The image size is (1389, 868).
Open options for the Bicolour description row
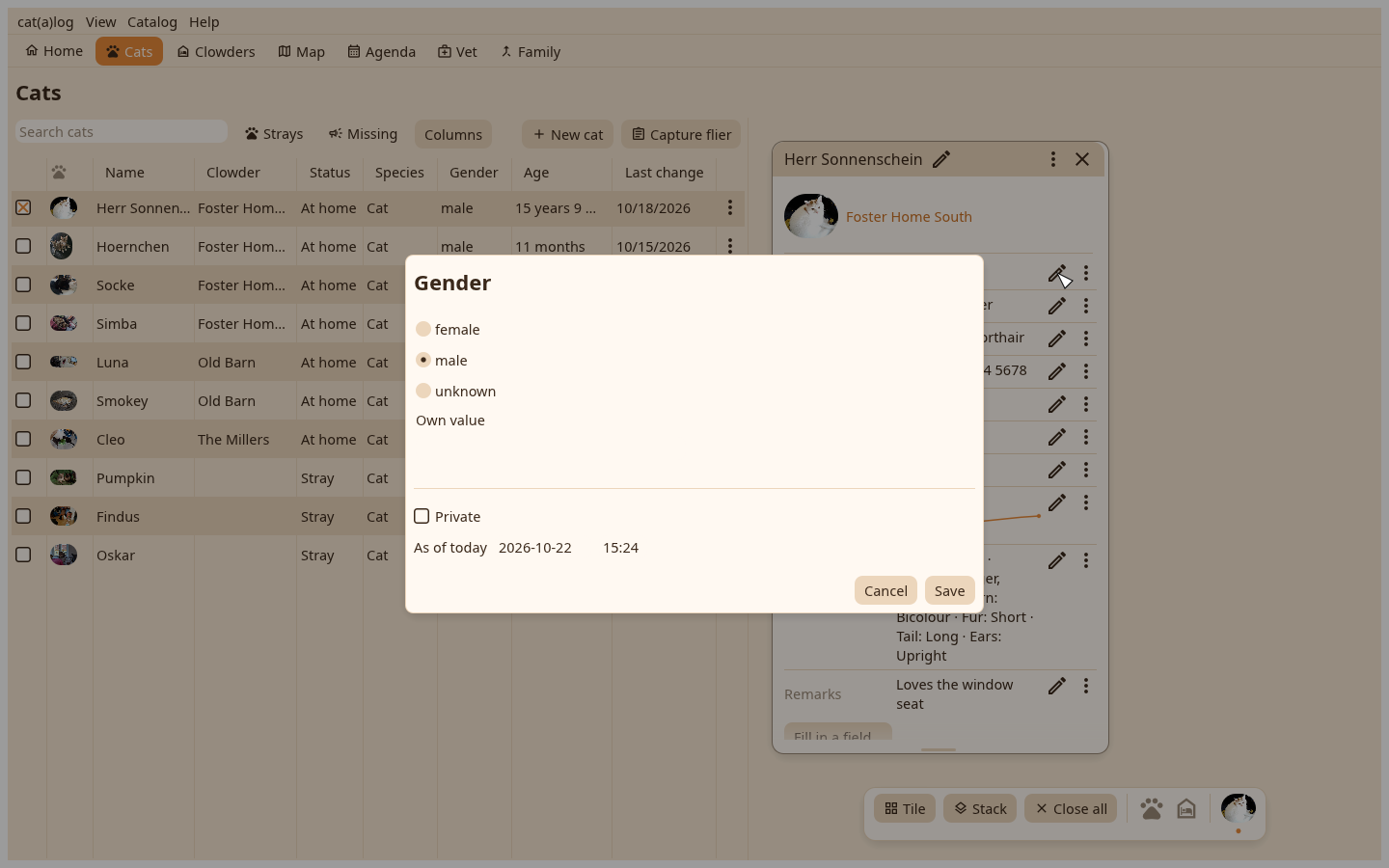pos(1086,560)
